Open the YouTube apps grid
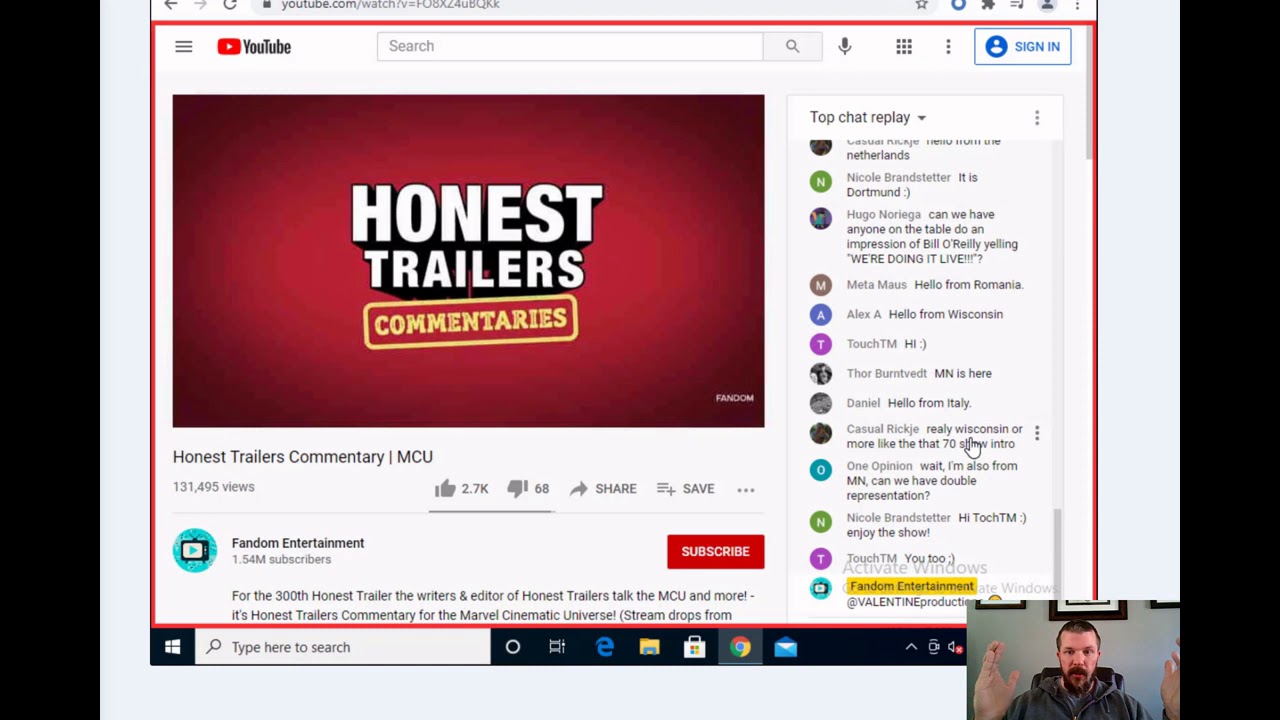This screenshot has width=1280, height=720. pos(904,47)
